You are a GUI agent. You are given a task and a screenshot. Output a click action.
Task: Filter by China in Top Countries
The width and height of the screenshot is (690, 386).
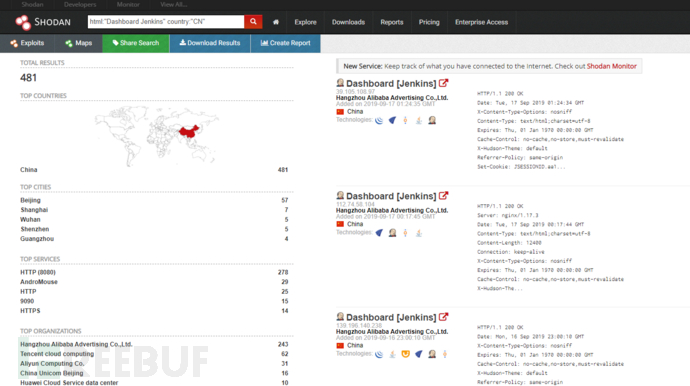click(x=29, y=170)
